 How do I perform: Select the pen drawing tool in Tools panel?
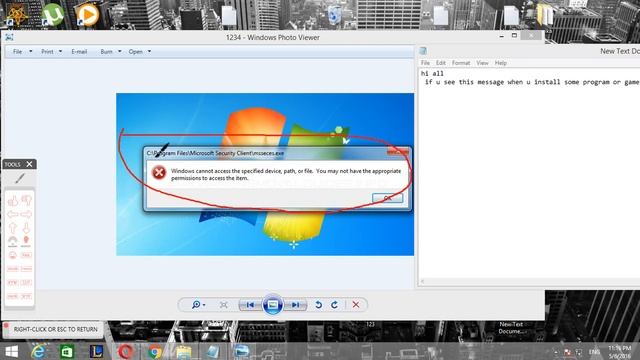[x=20, y=178]
